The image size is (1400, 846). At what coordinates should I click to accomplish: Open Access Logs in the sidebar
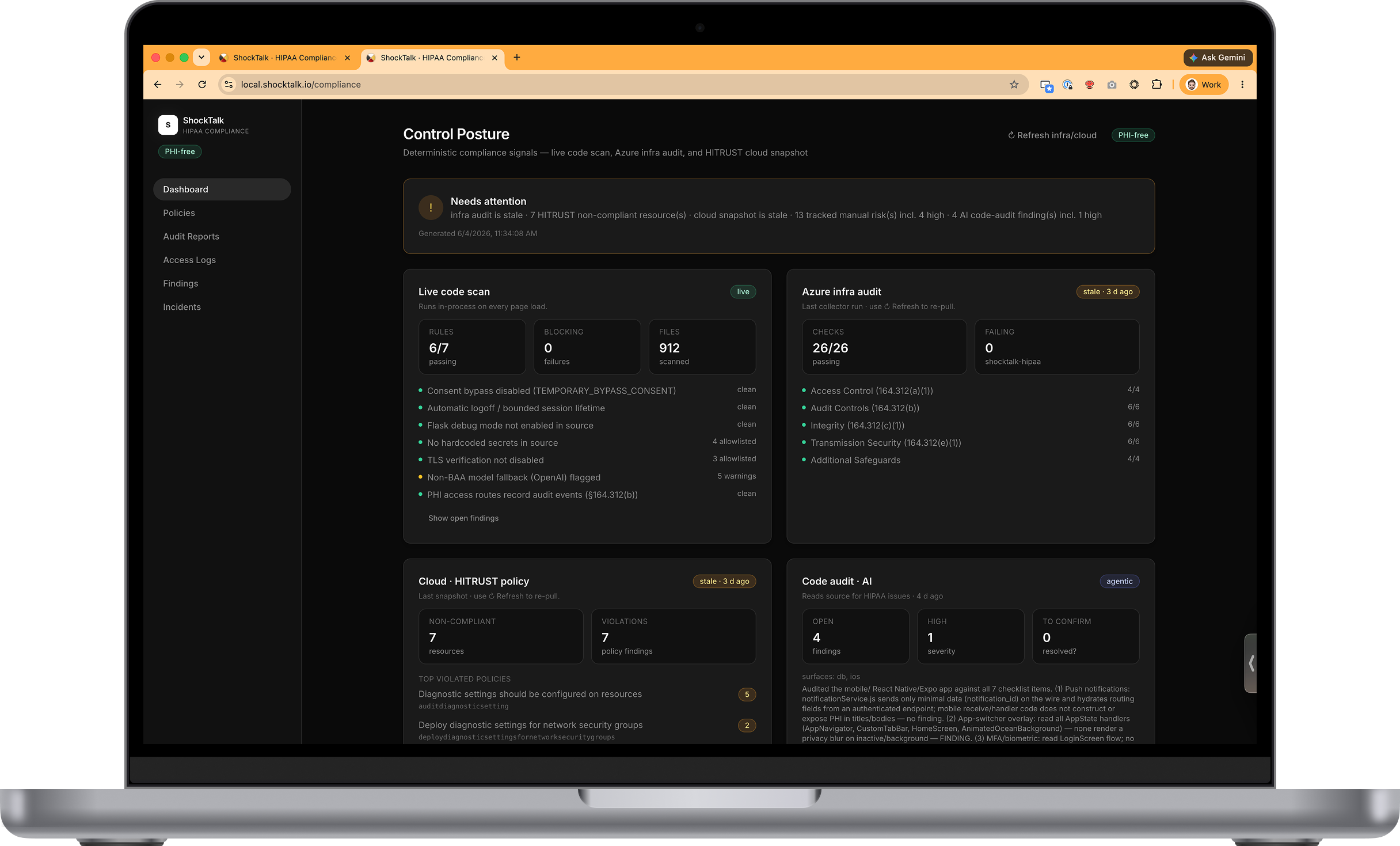pos(222,260)
